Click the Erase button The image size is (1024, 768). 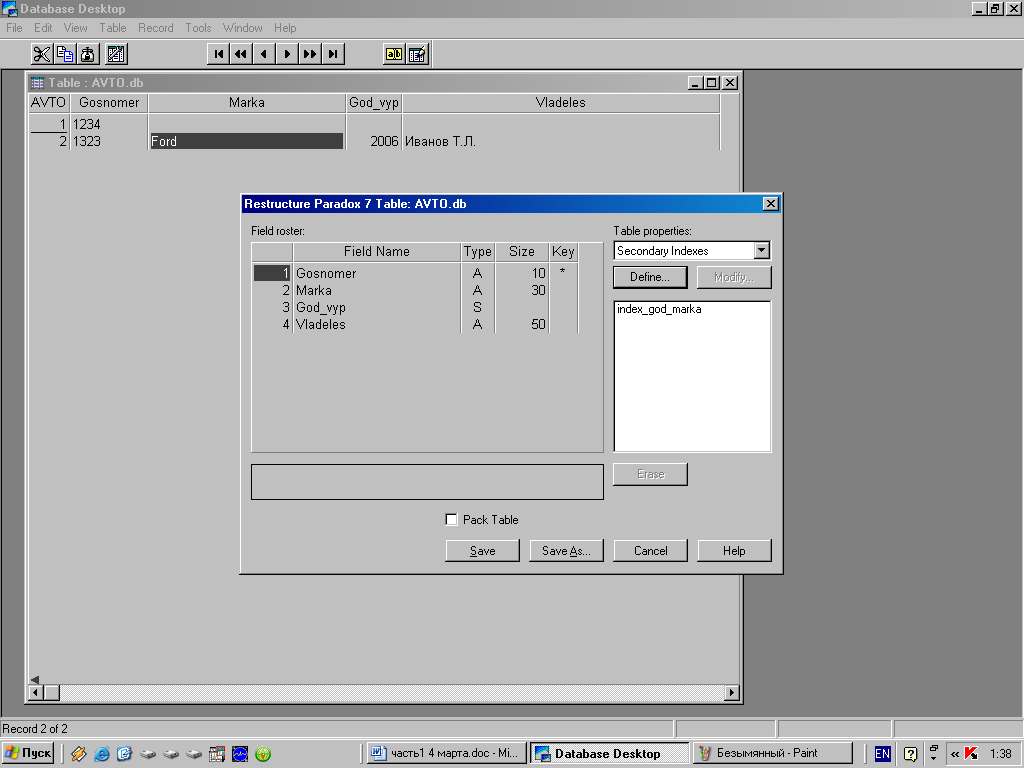pos(650,474)
